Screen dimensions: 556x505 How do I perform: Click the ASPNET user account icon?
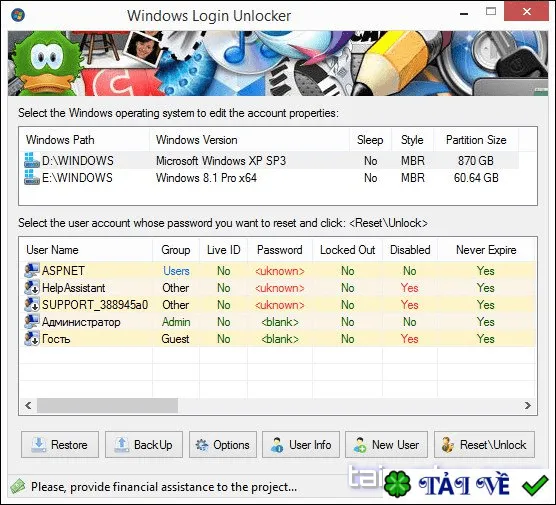[x=32, y=270]
